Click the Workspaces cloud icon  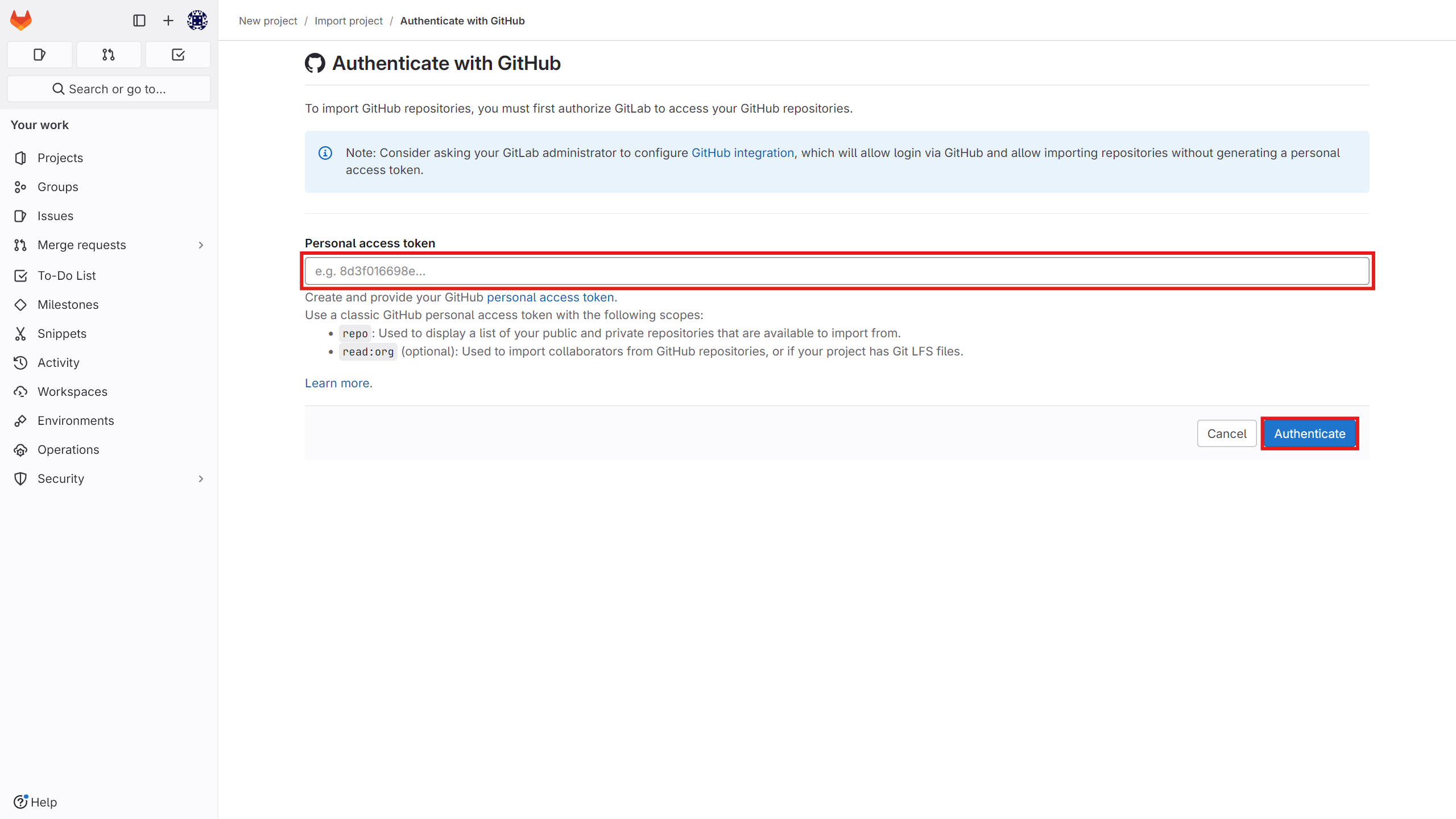[20, 391]
